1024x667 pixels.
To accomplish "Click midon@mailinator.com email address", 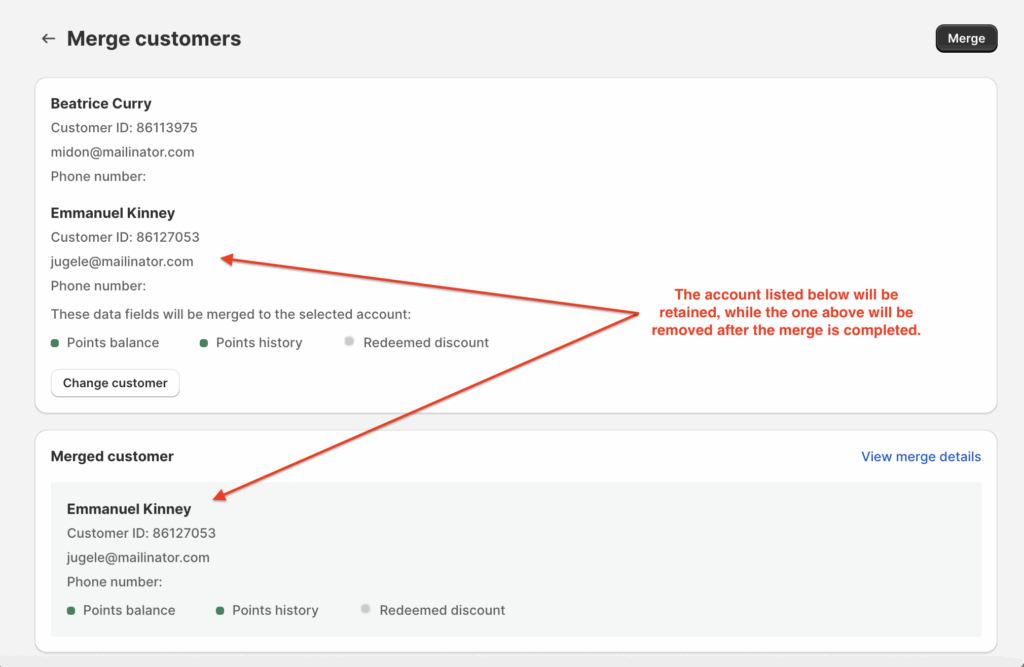I will 120,152.
